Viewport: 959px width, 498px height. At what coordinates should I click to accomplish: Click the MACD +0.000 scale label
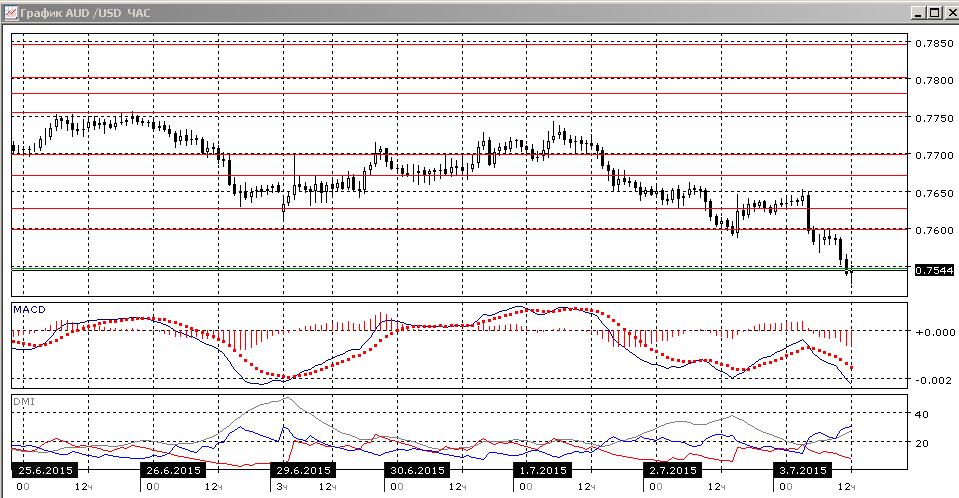click(935, 332)
